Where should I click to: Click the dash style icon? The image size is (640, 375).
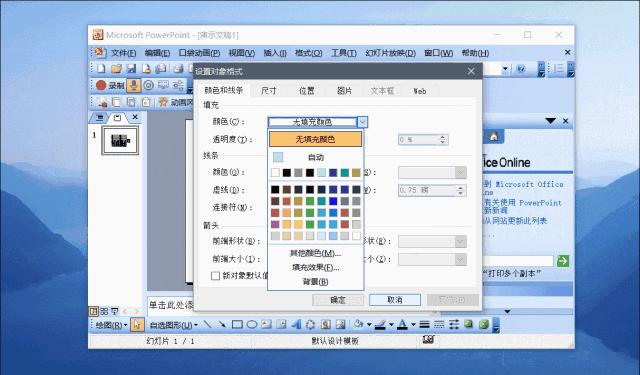439,325
